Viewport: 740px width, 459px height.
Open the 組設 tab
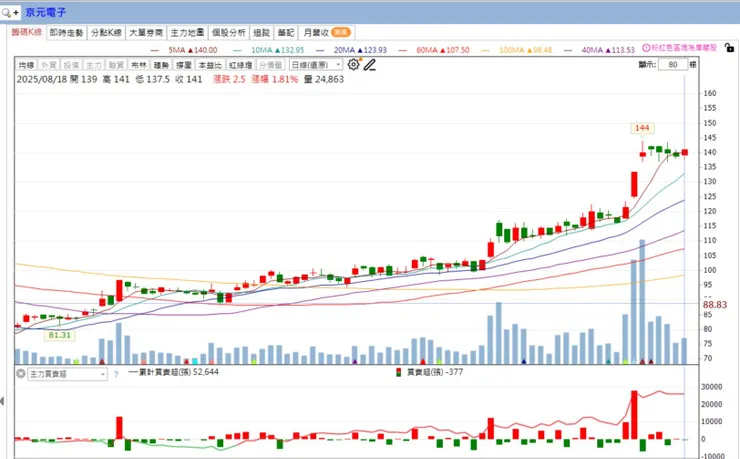[x=261, y=33]
